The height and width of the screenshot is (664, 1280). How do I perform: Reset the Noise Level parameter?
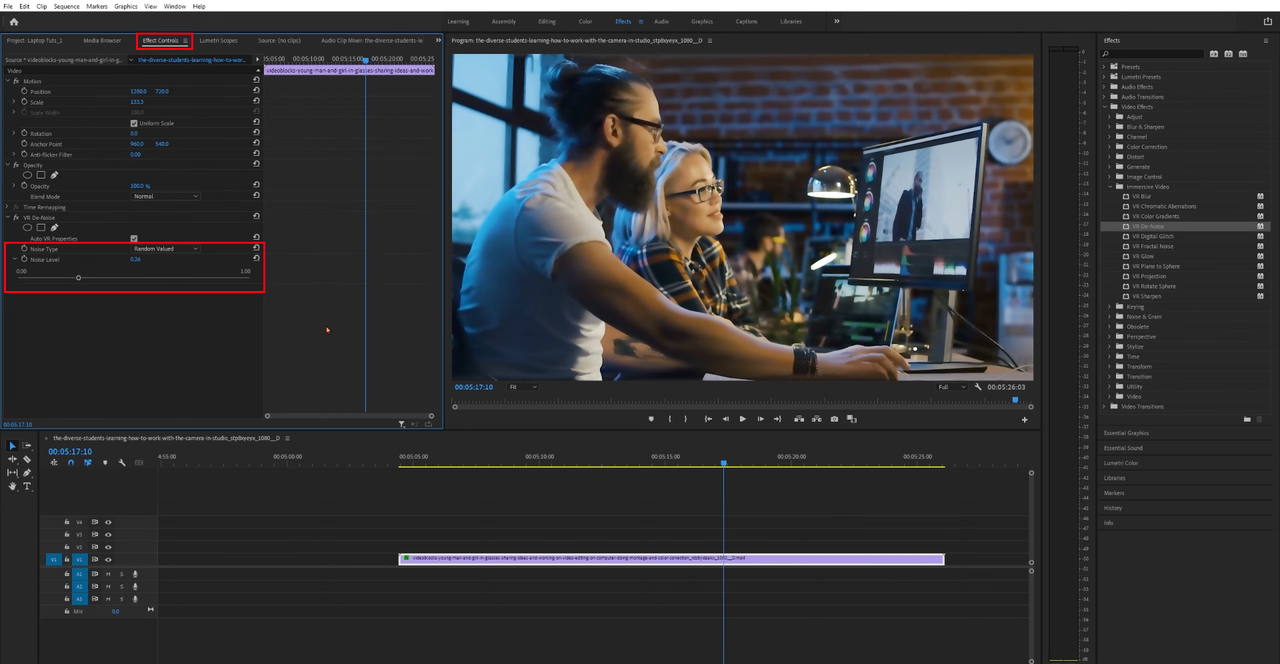click(x=256, y=259)
